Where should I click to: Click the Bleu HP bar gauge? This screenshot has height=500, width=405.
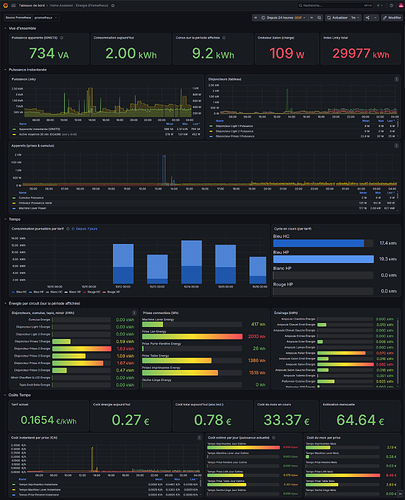tap(323, 259)
